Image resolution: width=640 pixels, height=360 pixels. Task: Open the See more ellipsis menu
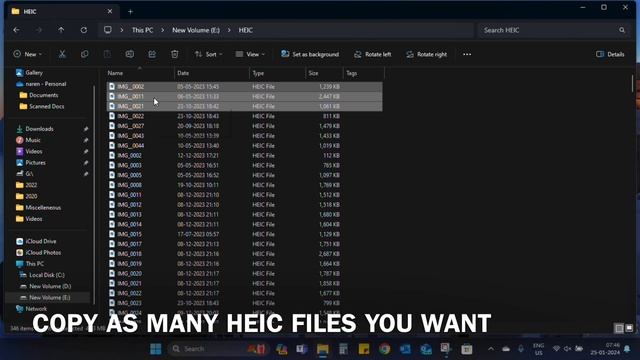coord(467,54)
